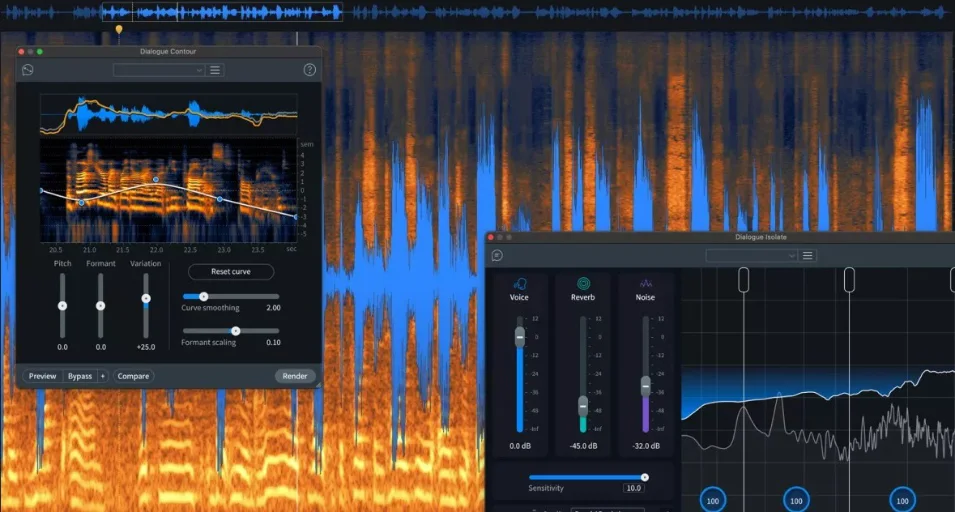Select the Reverb value -45.0 dB
The height and width of the screenshot is (512, 955).
(583, 446)
